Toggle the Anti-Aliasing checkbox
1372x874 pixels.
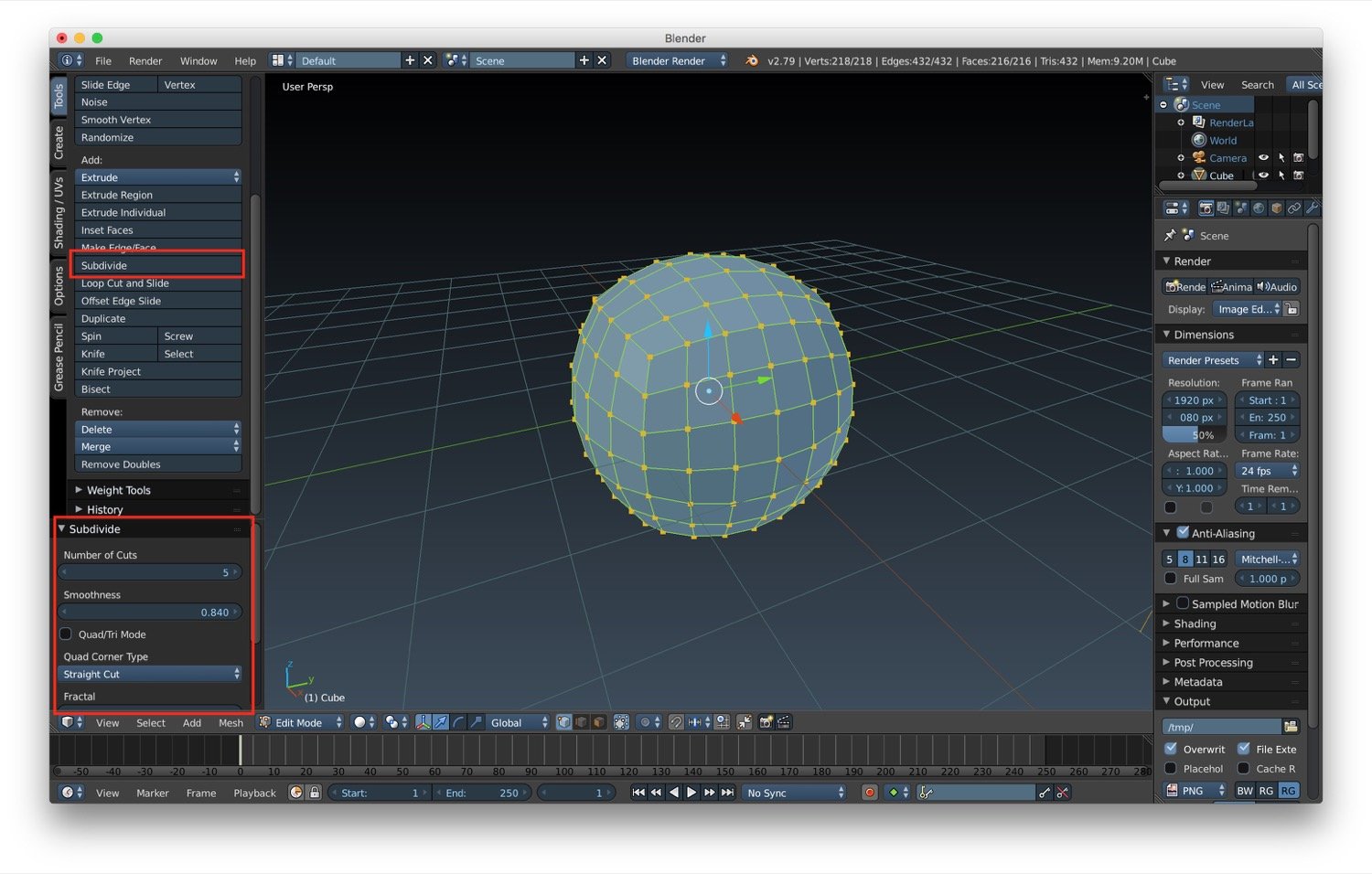(1183, 532)
